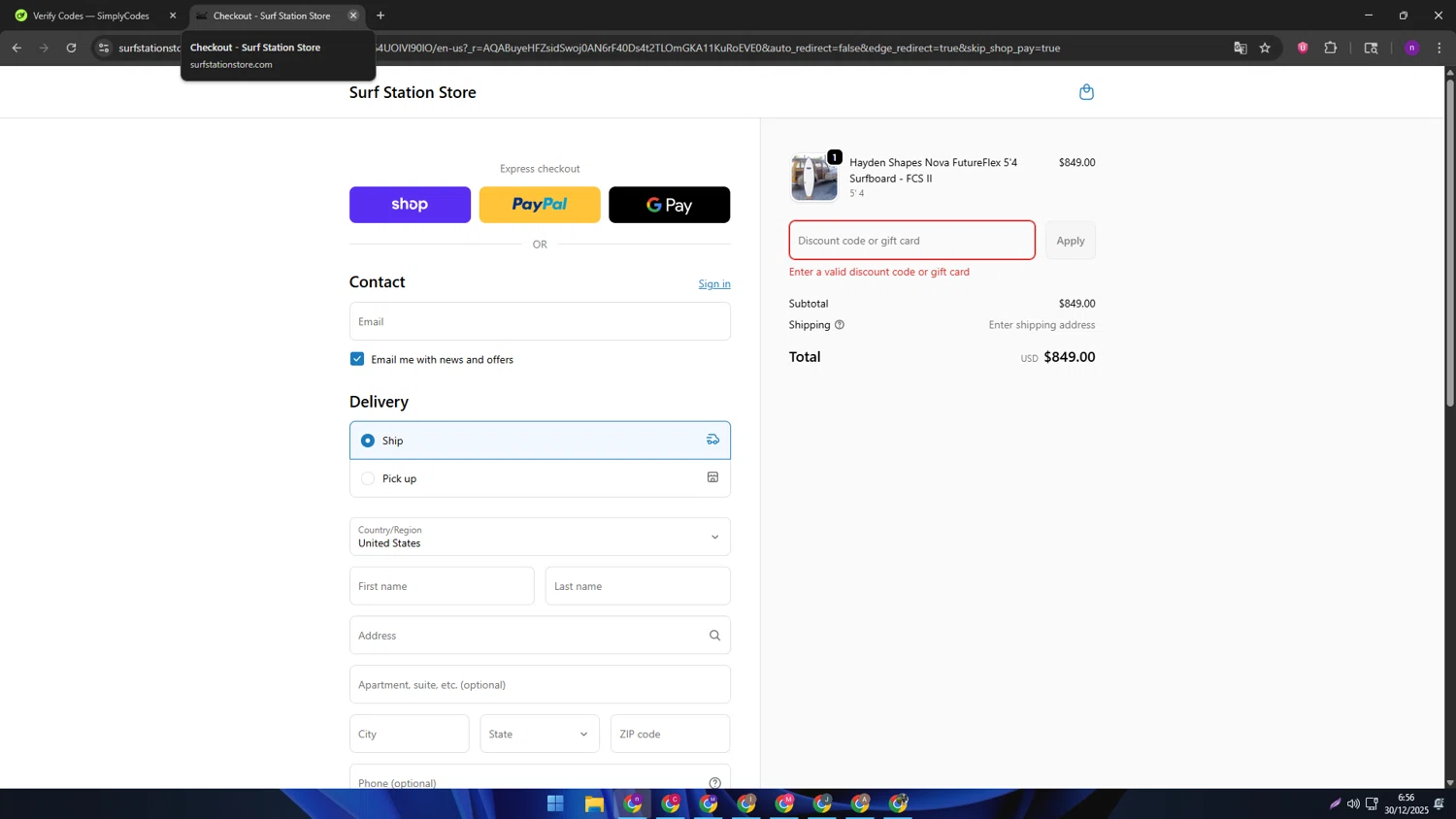1456x819 pixels.
Task: Open the Chrome three-dot menu
Action: click(x=1439, y=48)
